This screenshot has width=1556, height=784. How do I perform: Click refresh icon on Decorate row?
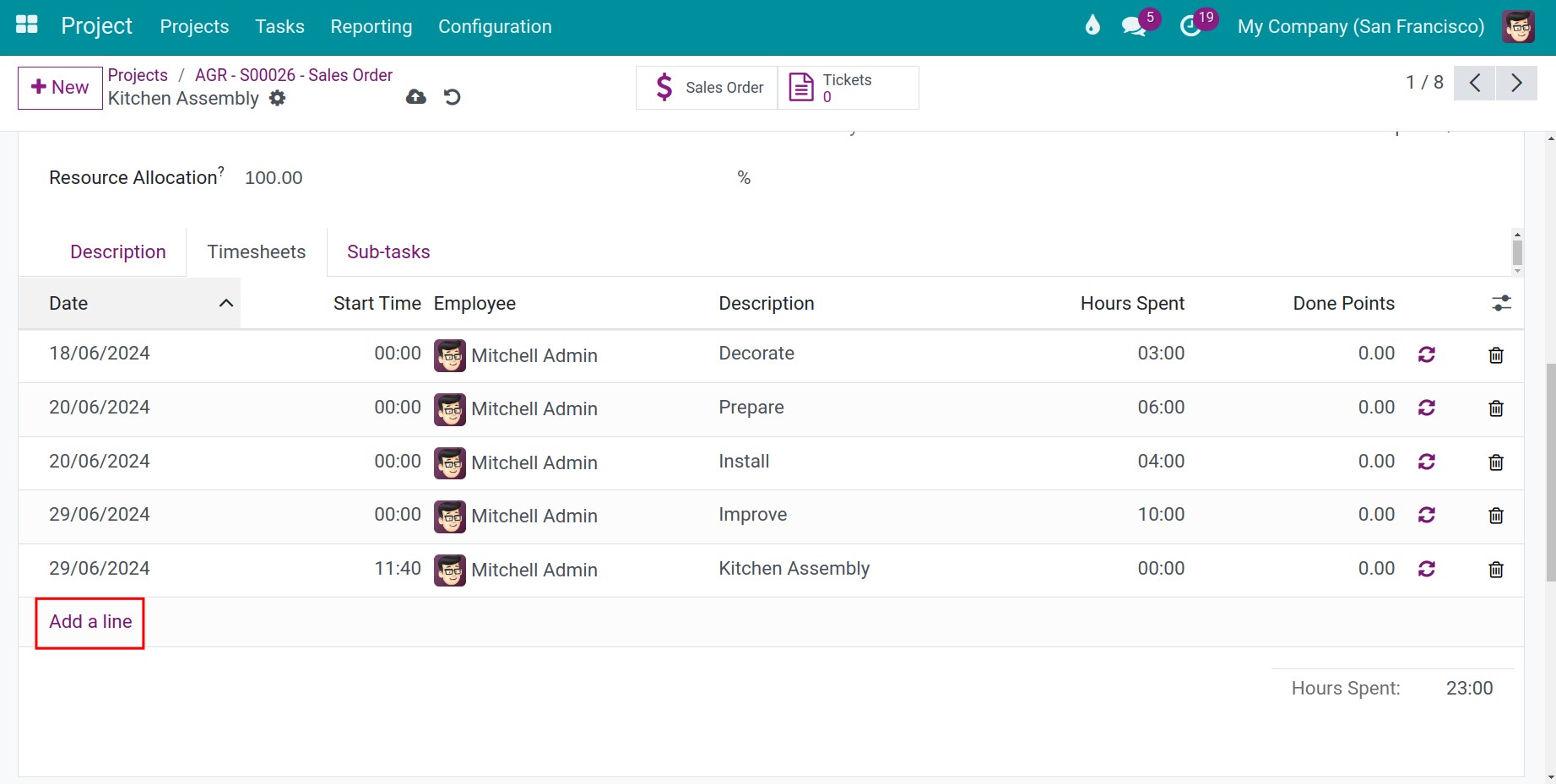click(1427, 355)
